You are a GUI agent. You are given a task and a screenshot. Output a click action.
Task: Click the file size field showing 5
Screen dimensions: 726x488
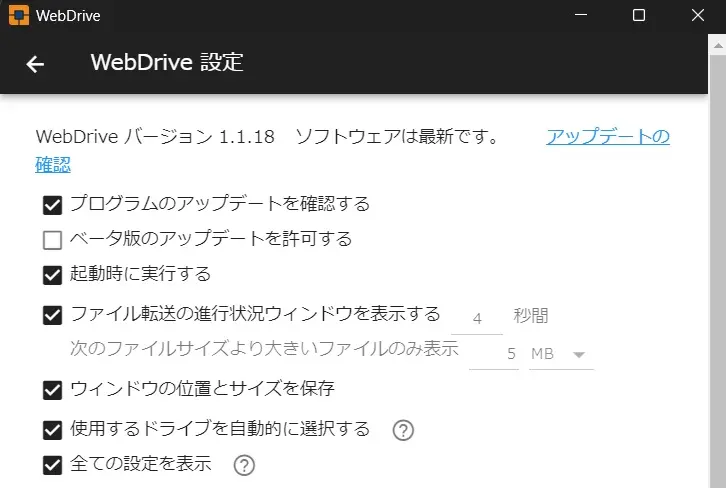494,355
